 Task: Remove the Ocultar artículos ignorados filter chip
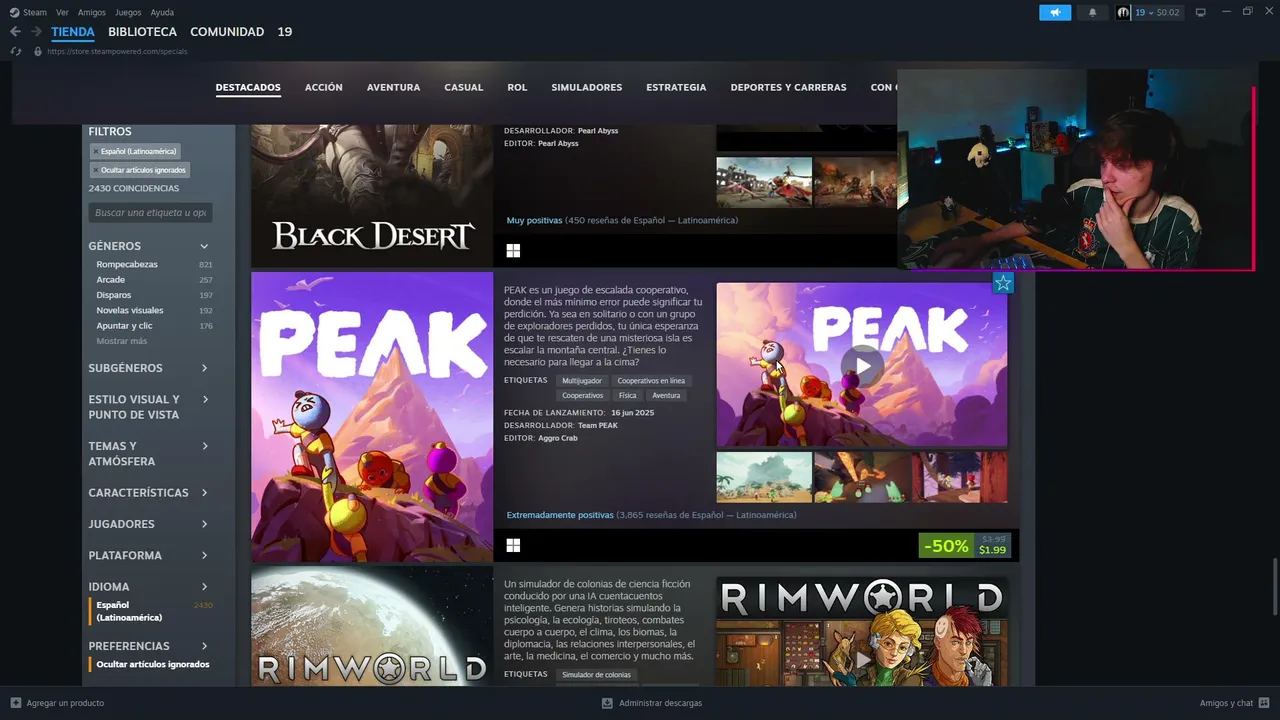click(x=96, y=170)
